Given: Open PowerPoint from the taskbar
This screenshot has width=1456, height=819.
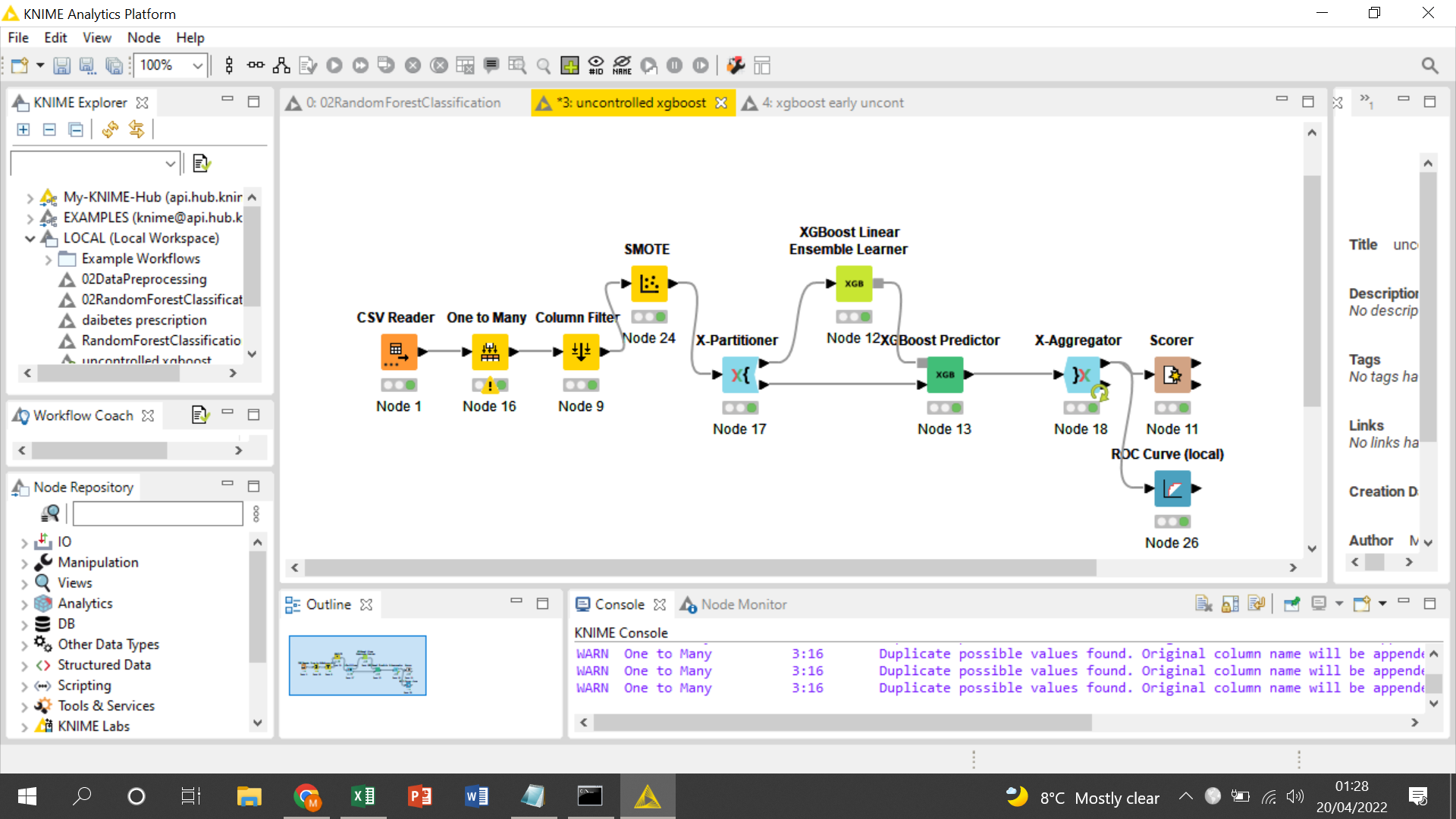Looking at the screenshot, I should [419, 796].
